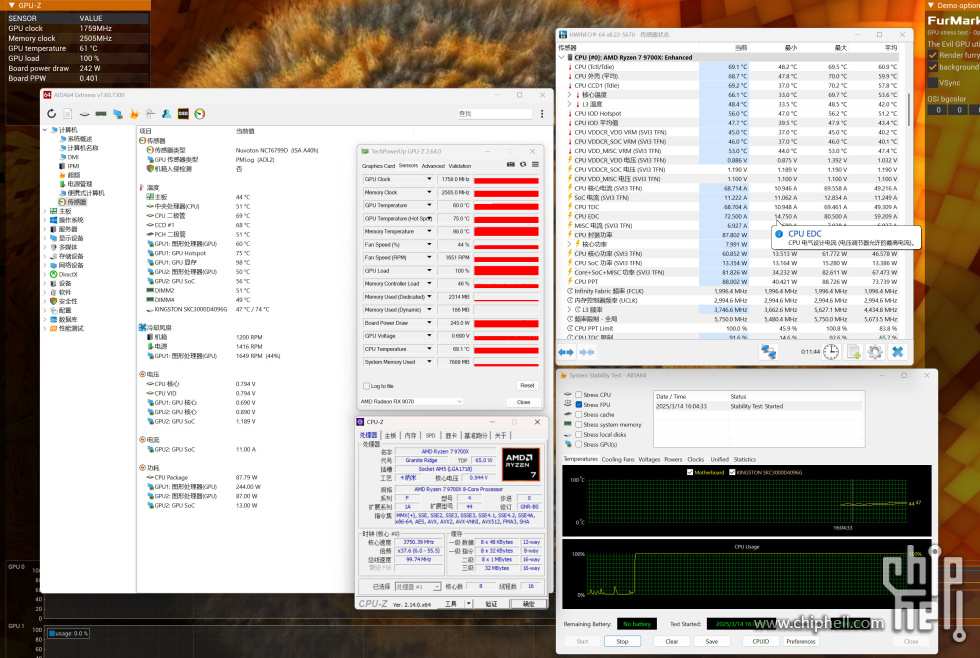Click the Stop button in Stability Test
Image resolution: width=980 pixels, height=658 pixels.
click(x=622, y=641)
